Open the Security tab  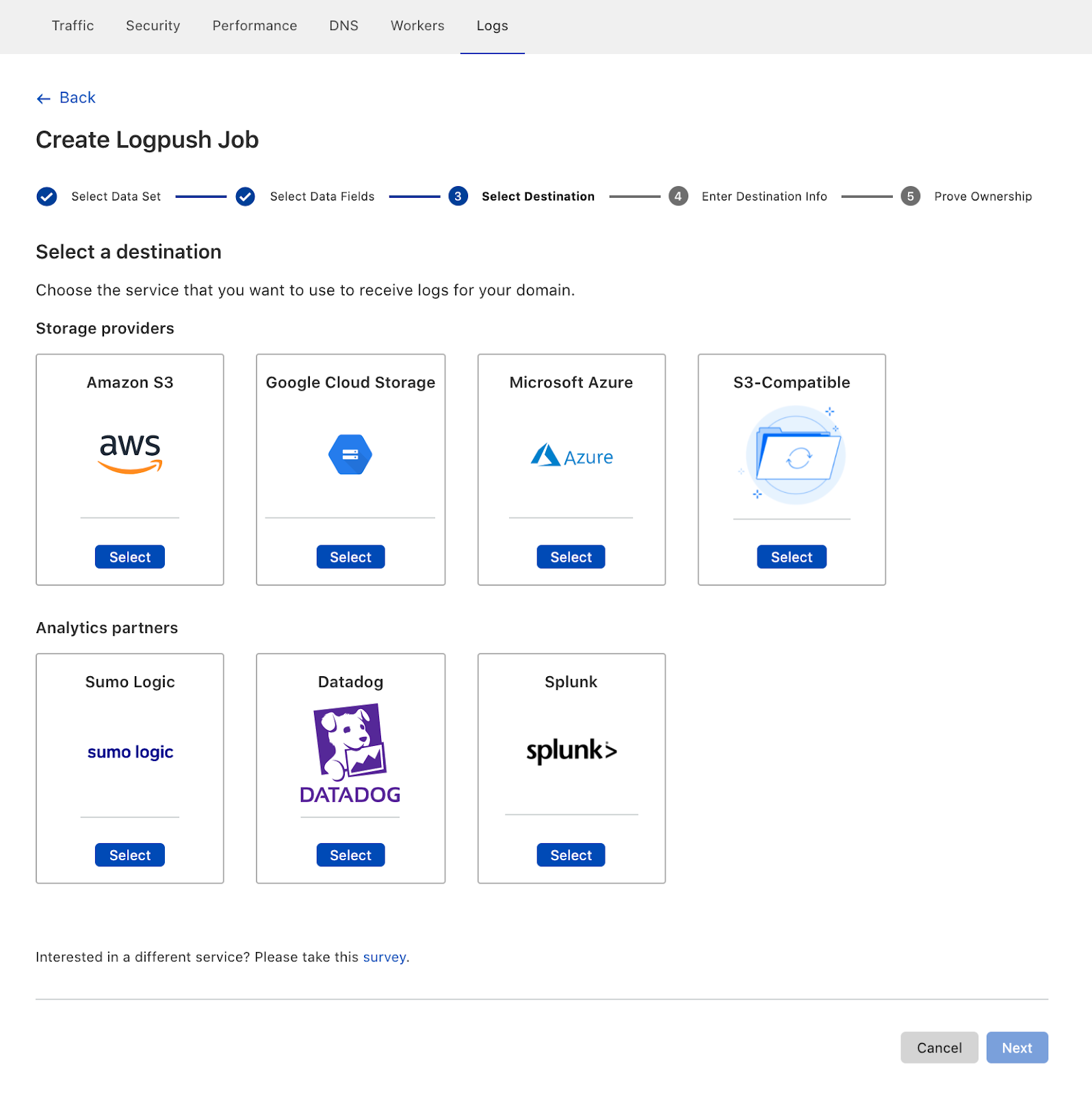pos(153,26)
